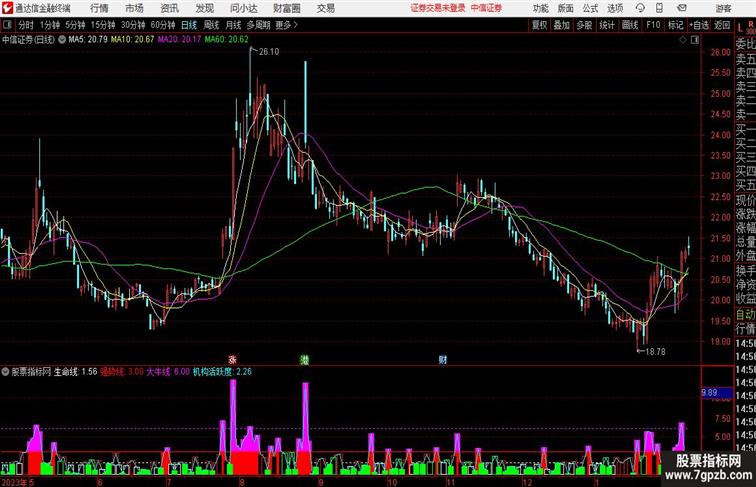Click the 港 marker below the chart
The height and width of the screenshot is (487, 756).
click(x=305, y=360)
